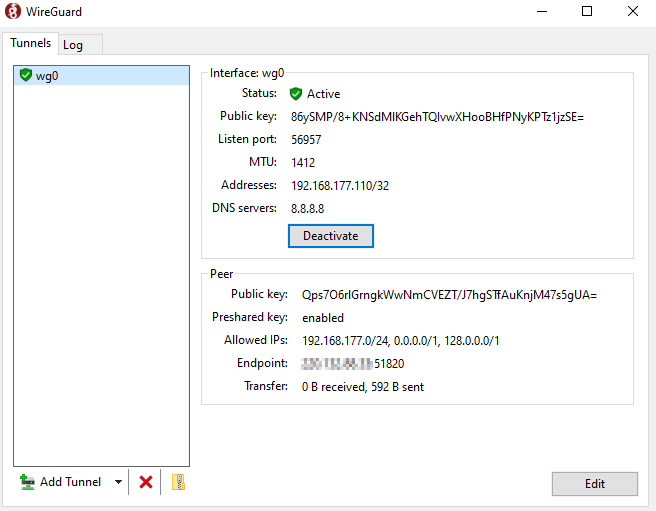The height and width of the screenshot is (511, 656).
Task: Minimize the WireGuard window
Action: 541,12
